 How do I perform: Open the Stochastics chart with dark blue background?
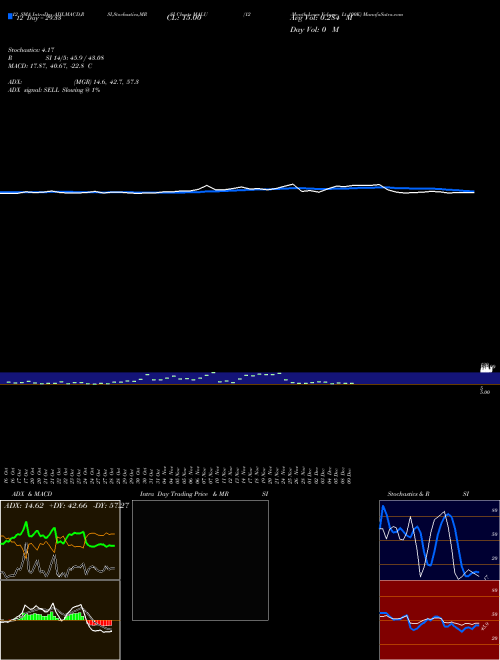point(439,540)
